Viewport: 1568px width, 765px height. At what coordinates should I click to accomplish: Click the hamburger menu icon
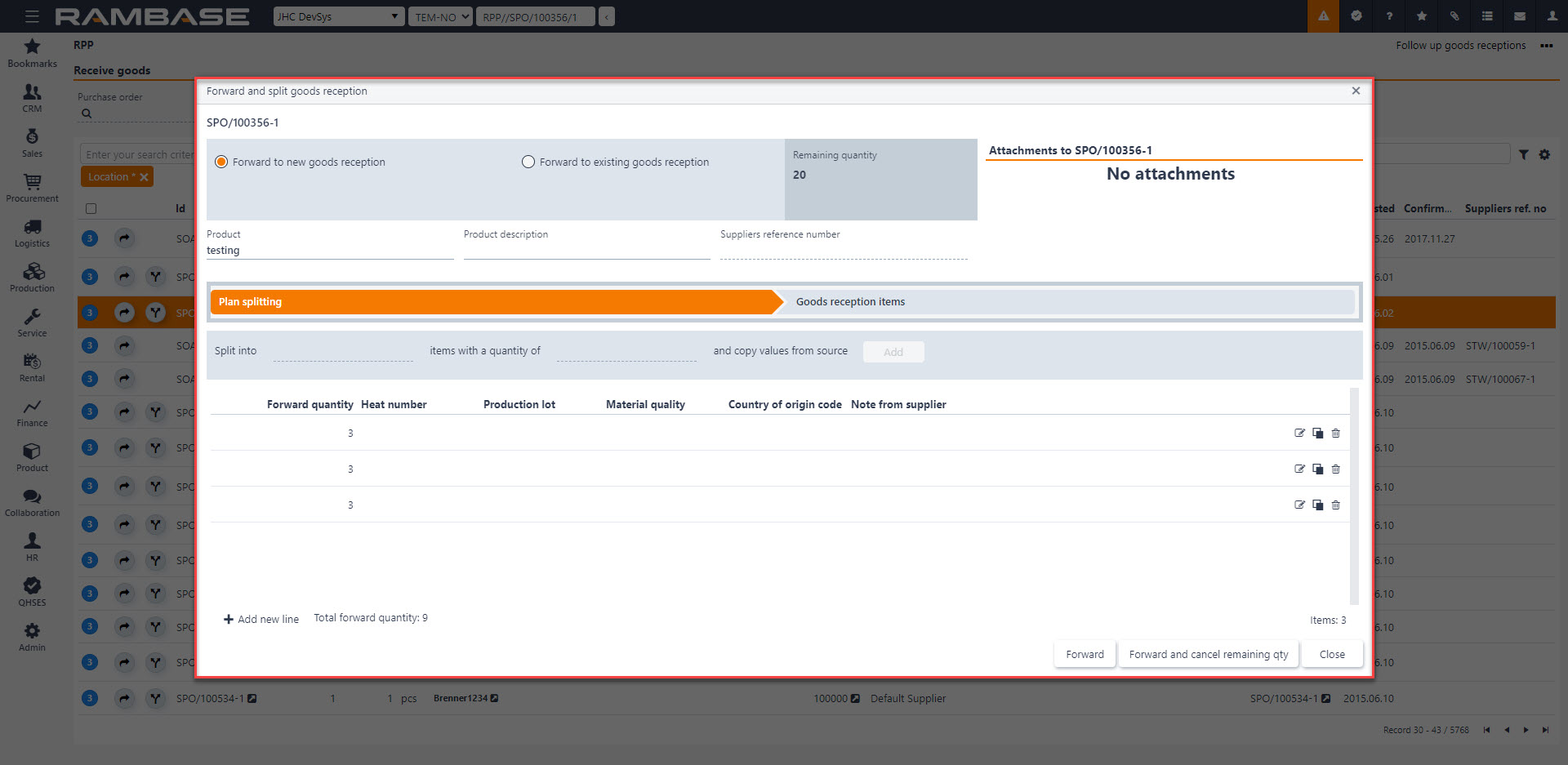[x=32, y=16]
